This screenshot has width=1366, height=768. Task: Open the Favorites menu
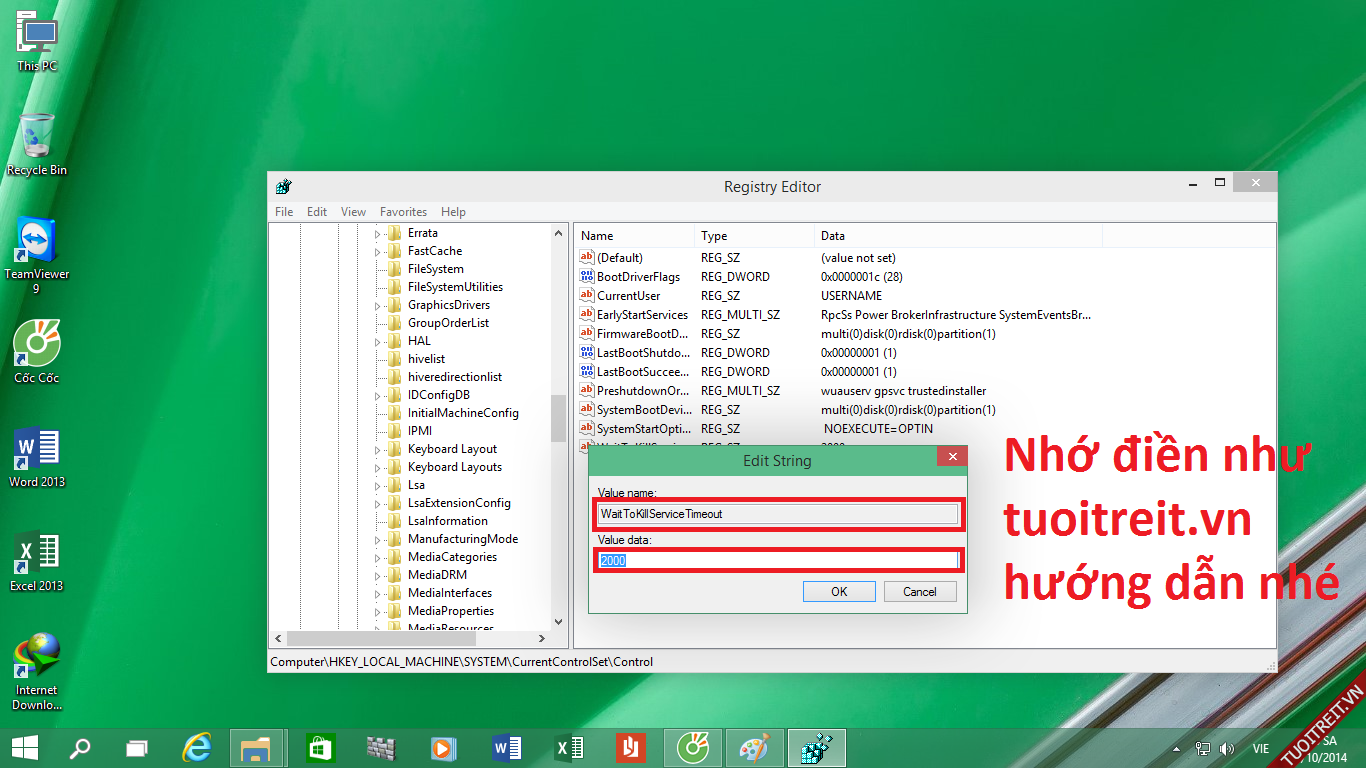403,212
